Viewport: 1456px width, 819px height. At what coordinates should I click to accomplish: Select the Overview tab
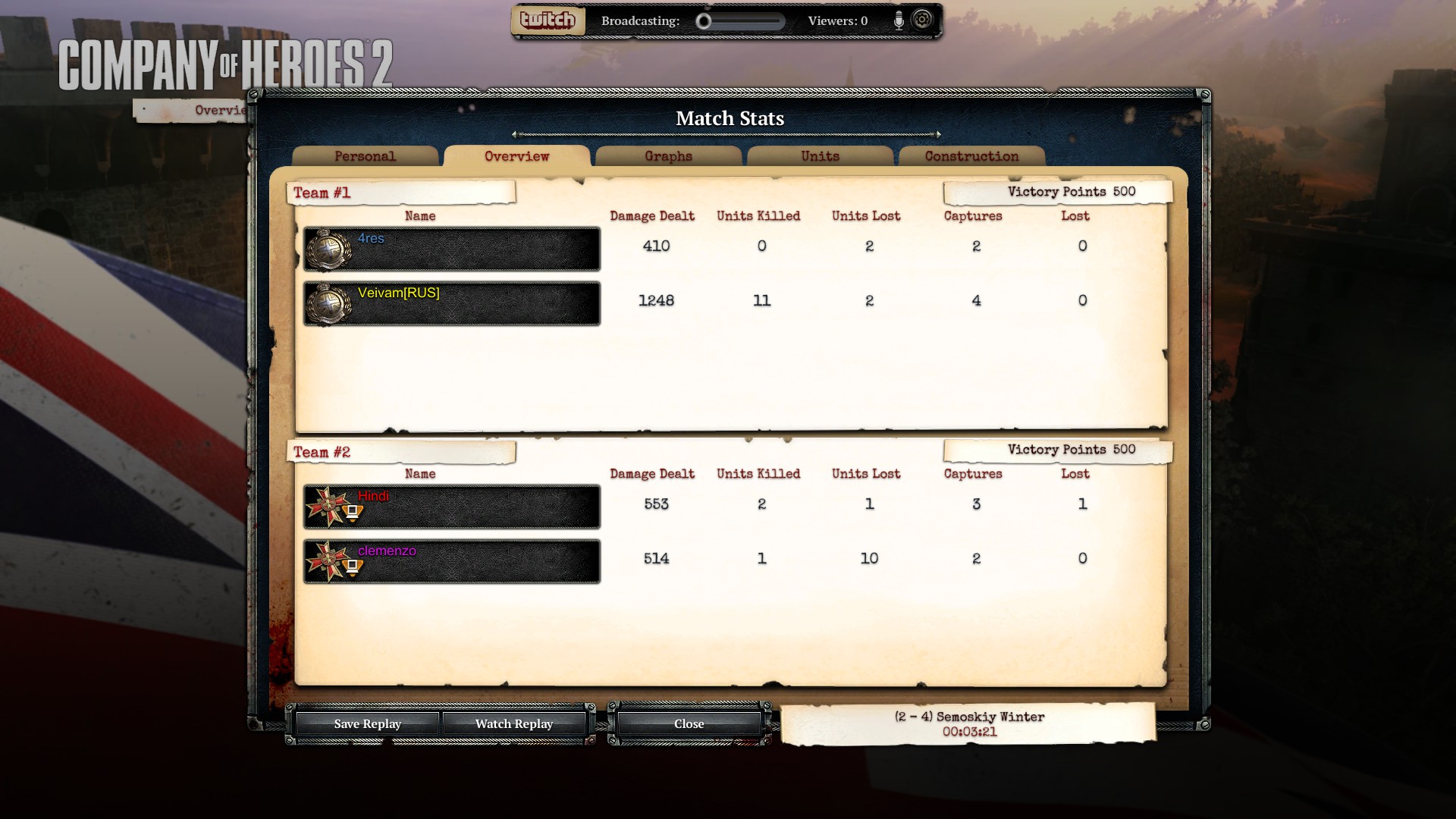click(x=517, y=156)
